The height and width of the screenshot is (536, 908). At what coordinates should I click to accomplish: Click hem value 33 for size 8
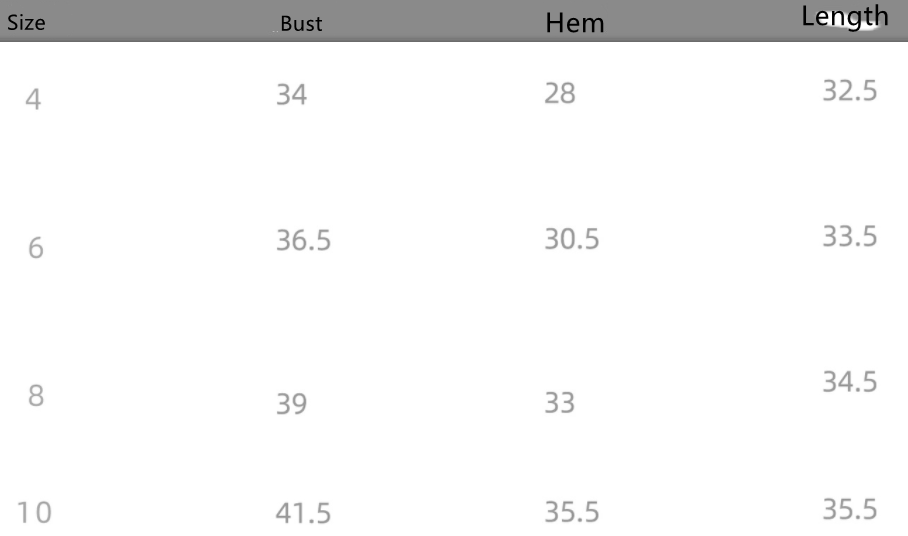pos(560,403)
